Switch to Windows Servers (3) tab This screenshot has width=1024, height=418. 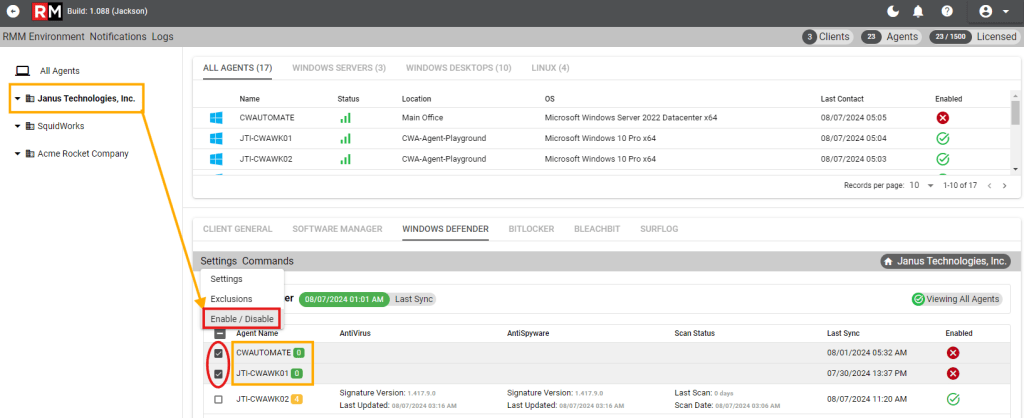point(339,68)
